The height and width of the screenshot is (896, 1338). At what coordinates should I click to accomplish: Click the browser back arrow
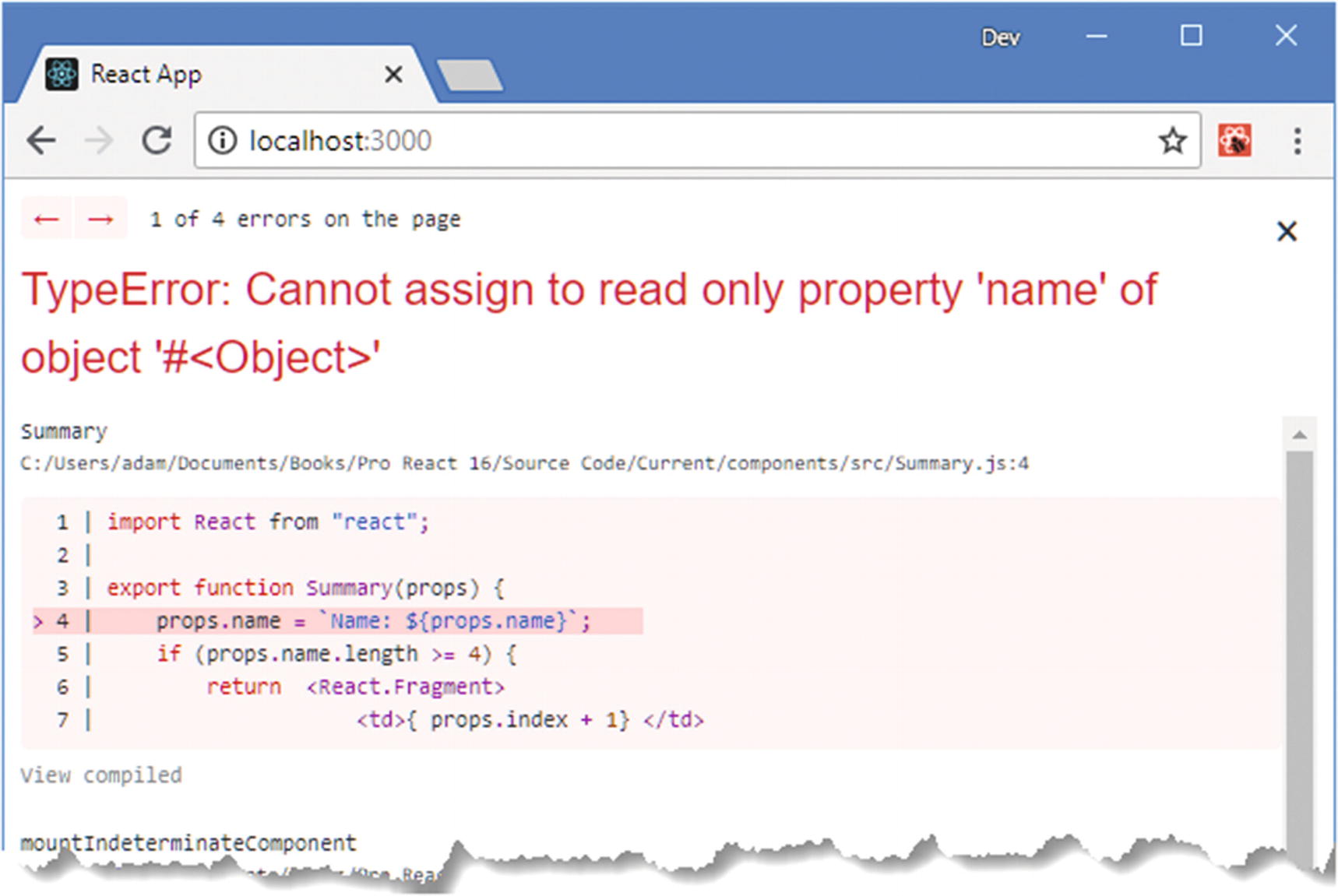point(40,141)
